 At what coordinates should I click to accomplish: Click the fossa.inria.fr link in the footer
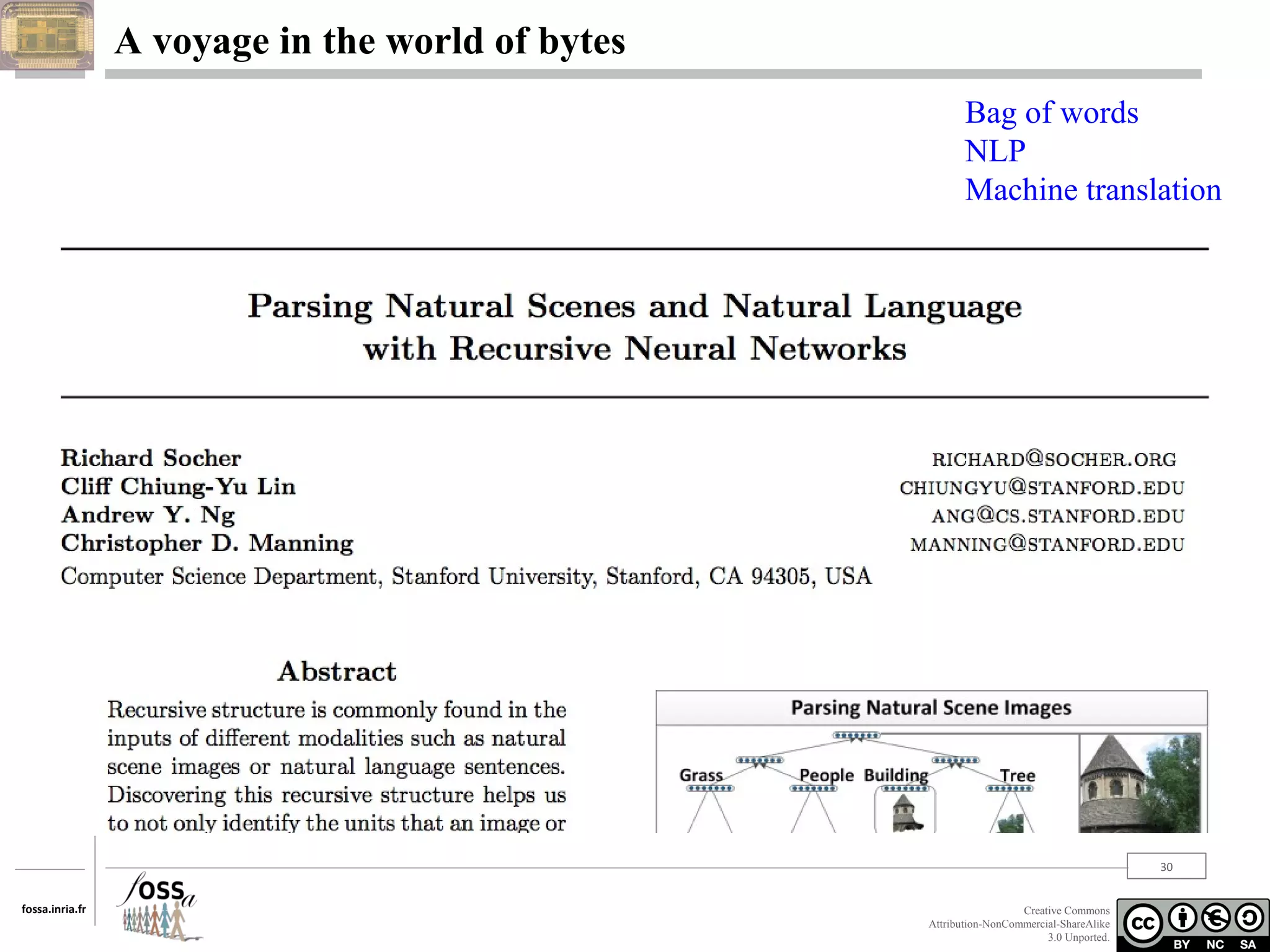tap(54, 909)
